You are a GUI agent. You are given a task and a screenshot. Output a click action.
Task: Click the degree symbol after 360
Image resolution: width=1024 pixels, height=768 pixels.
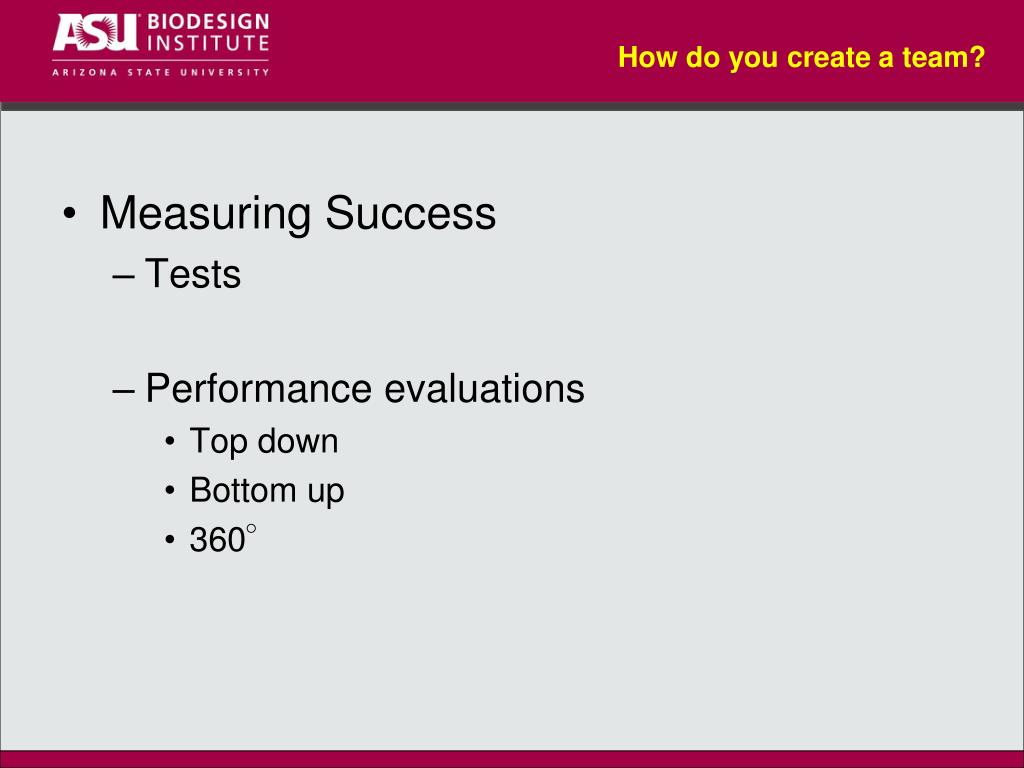(251, 529)
